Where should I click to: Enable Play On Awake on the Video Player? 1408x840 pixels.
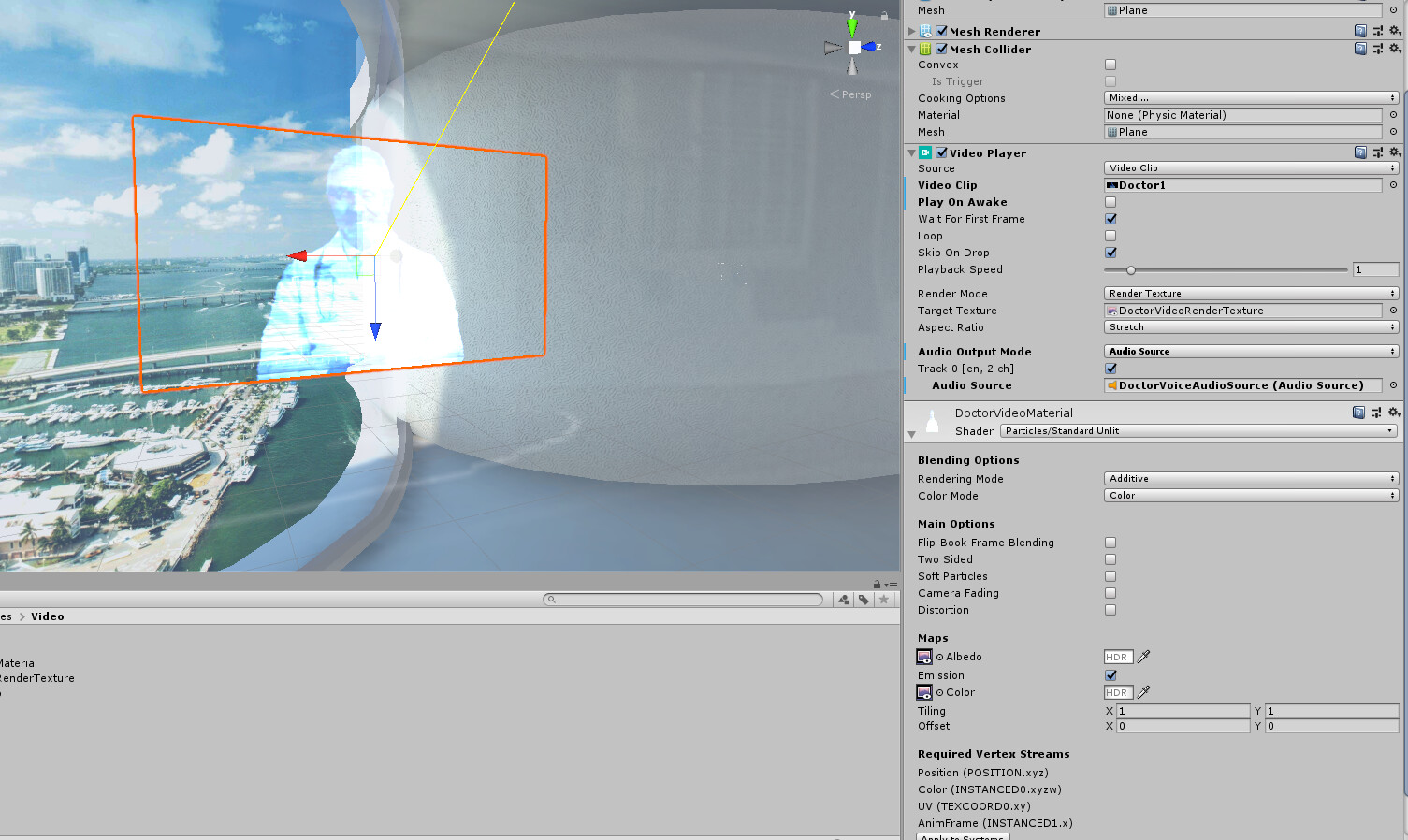[x=1110, y=201]
